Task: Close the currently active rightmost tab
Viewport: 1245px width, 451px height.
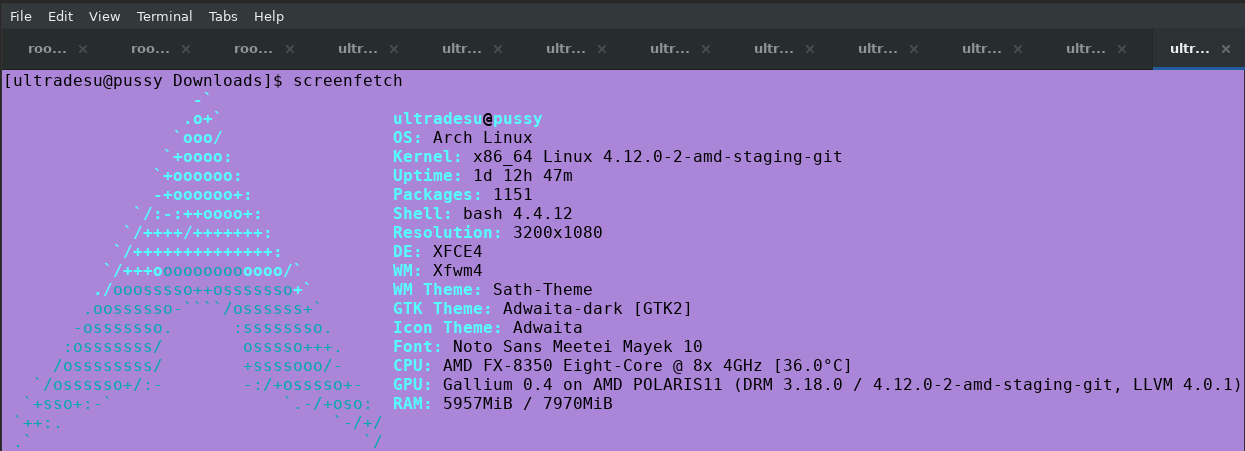Action: [x=1226, y=49]
